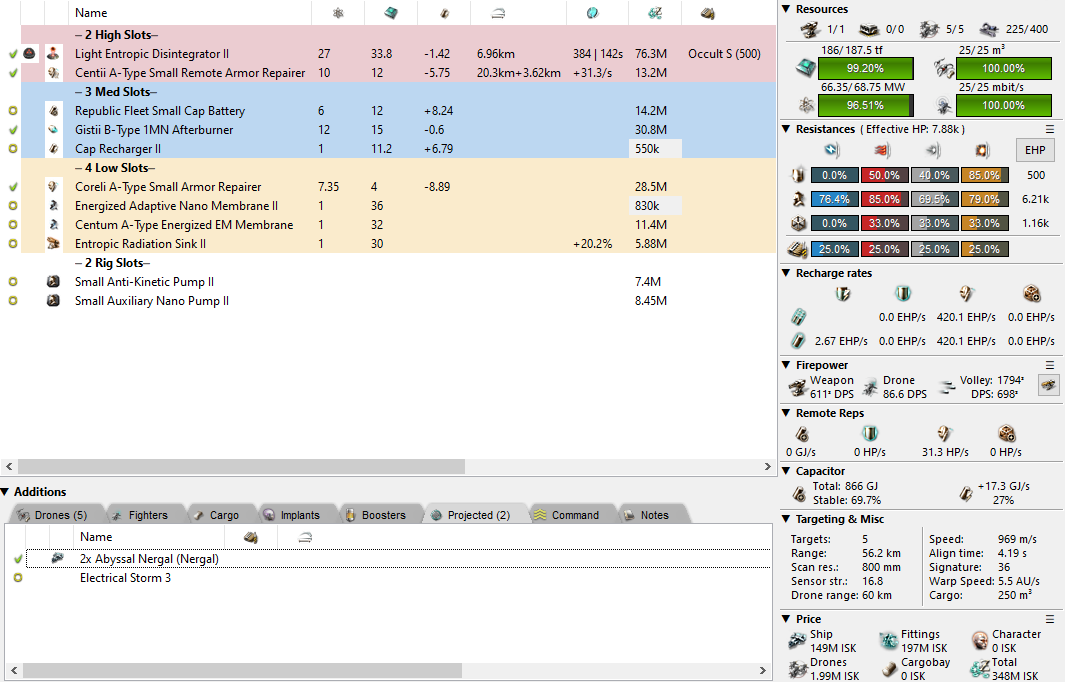Open the Resistances panel hamburger menu
Image resolution: width=1065 pixels, height=682 pixels.
point(1050,129)
